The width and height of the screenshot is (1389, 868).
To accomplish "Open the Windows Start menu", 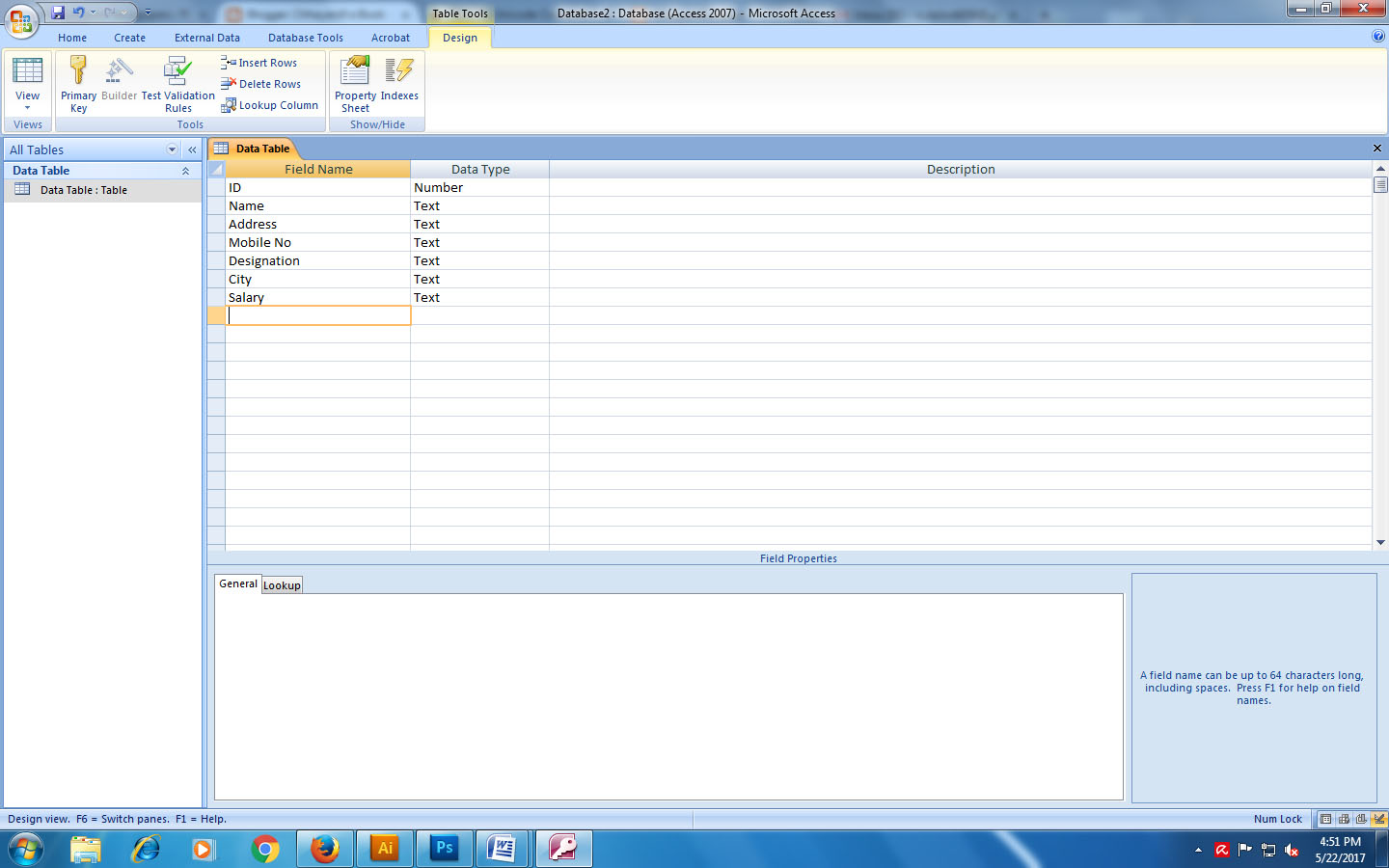I will pos(26,850).
